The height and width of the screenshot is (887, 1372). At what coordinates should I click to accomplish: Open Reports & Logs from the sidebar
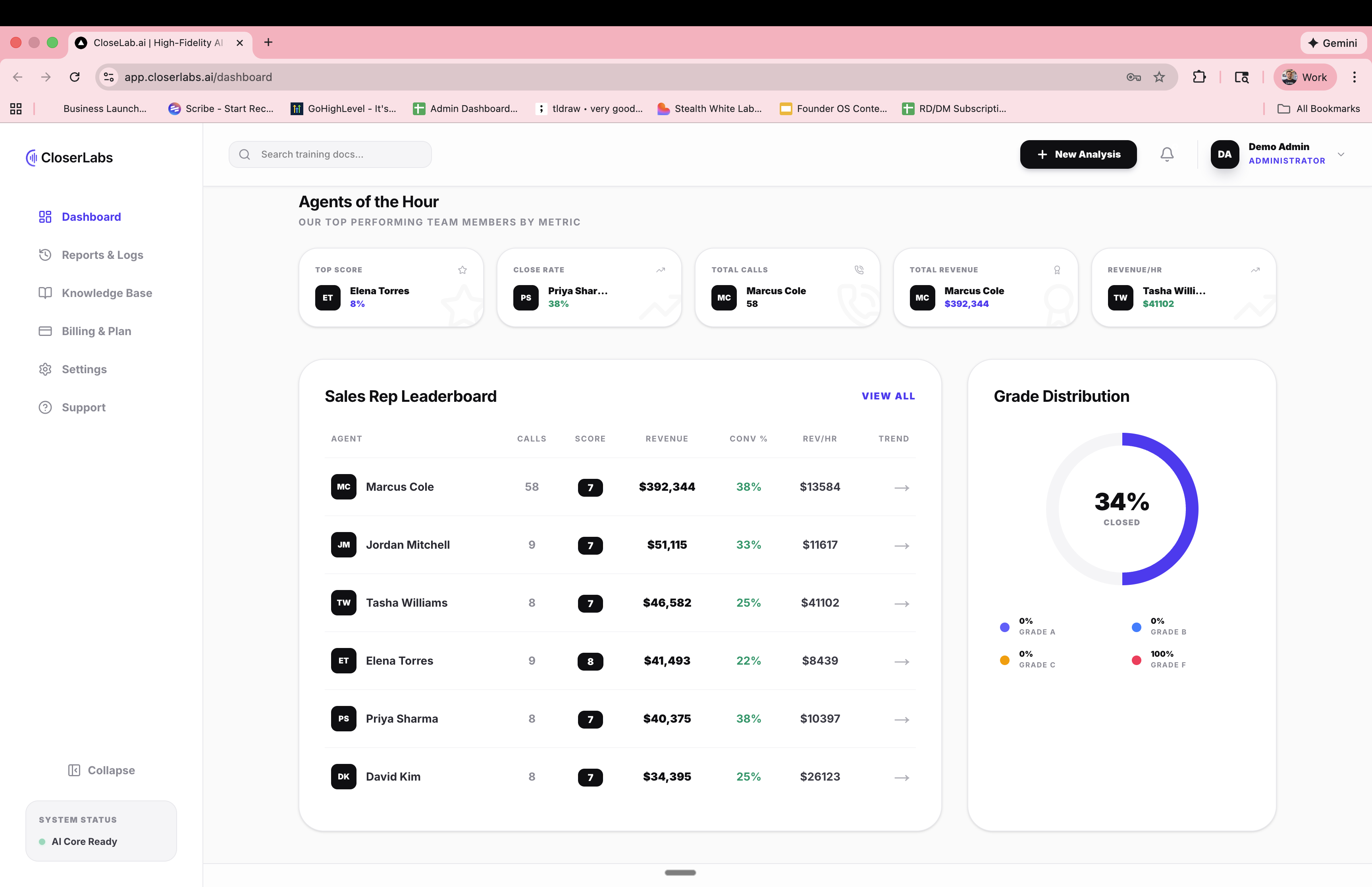click(x=102, y=255)
